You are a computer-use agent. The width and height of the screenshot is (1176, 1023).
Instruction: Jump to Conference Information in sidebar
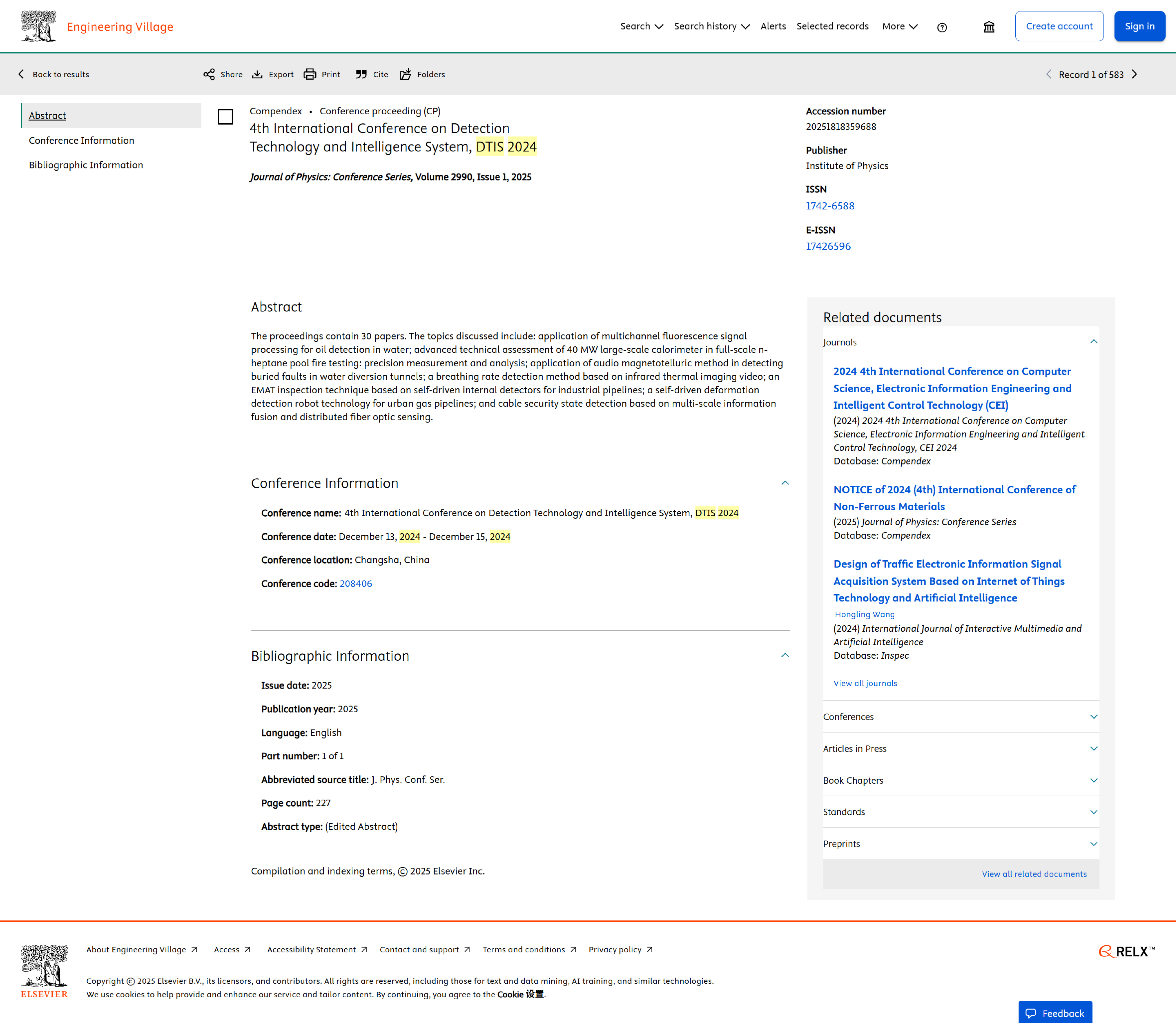pos(82,140)
